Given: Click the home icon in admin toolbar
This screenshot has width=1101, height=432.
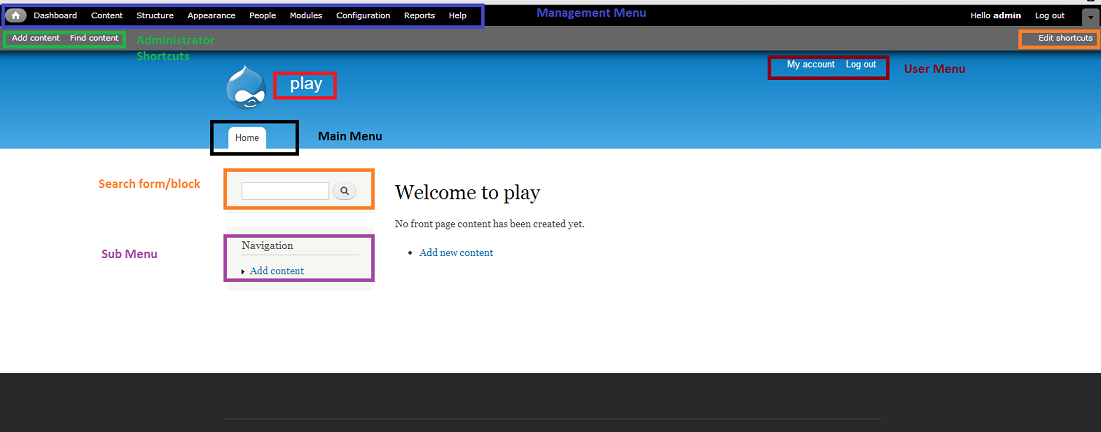Looking at the screenshot, I should tap(15, 15).
